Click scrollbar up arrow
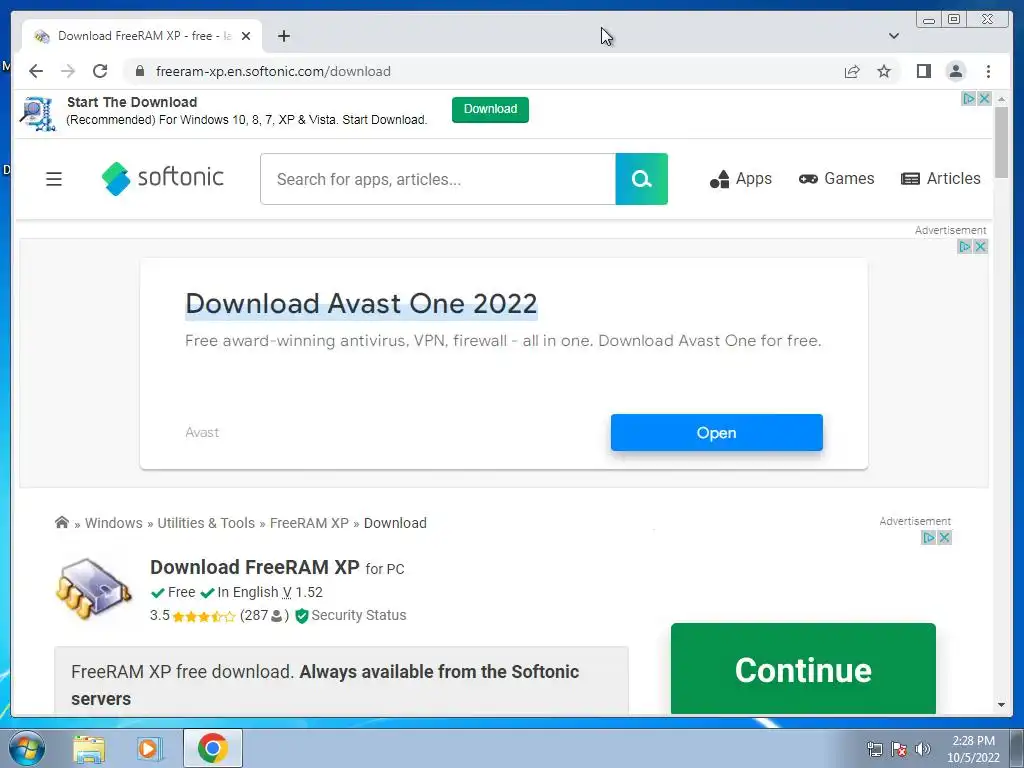 1001,99
